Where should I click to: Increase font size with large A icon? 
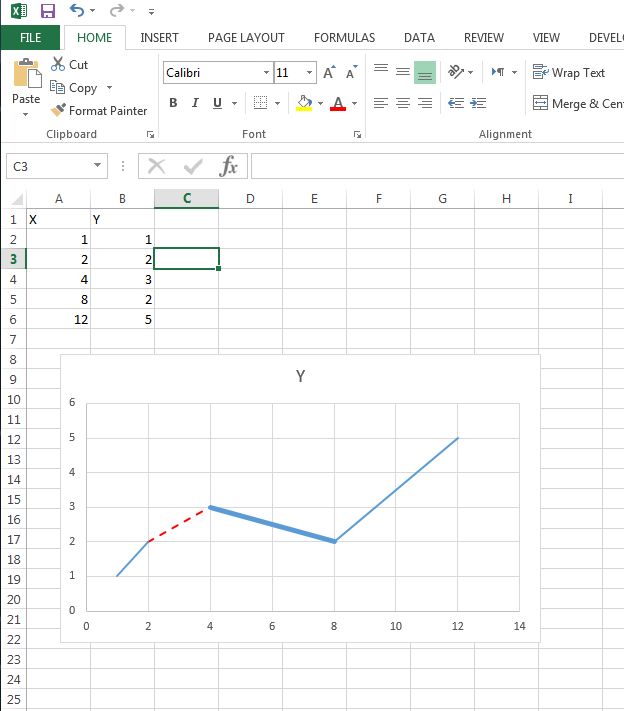pos(329,72)
